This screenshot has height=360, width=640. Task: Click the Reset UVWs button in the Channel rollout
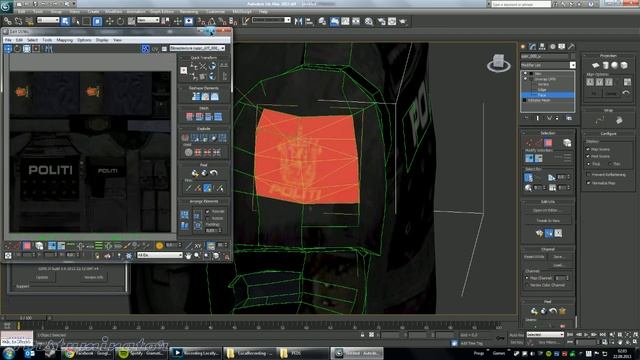[534, 257]
